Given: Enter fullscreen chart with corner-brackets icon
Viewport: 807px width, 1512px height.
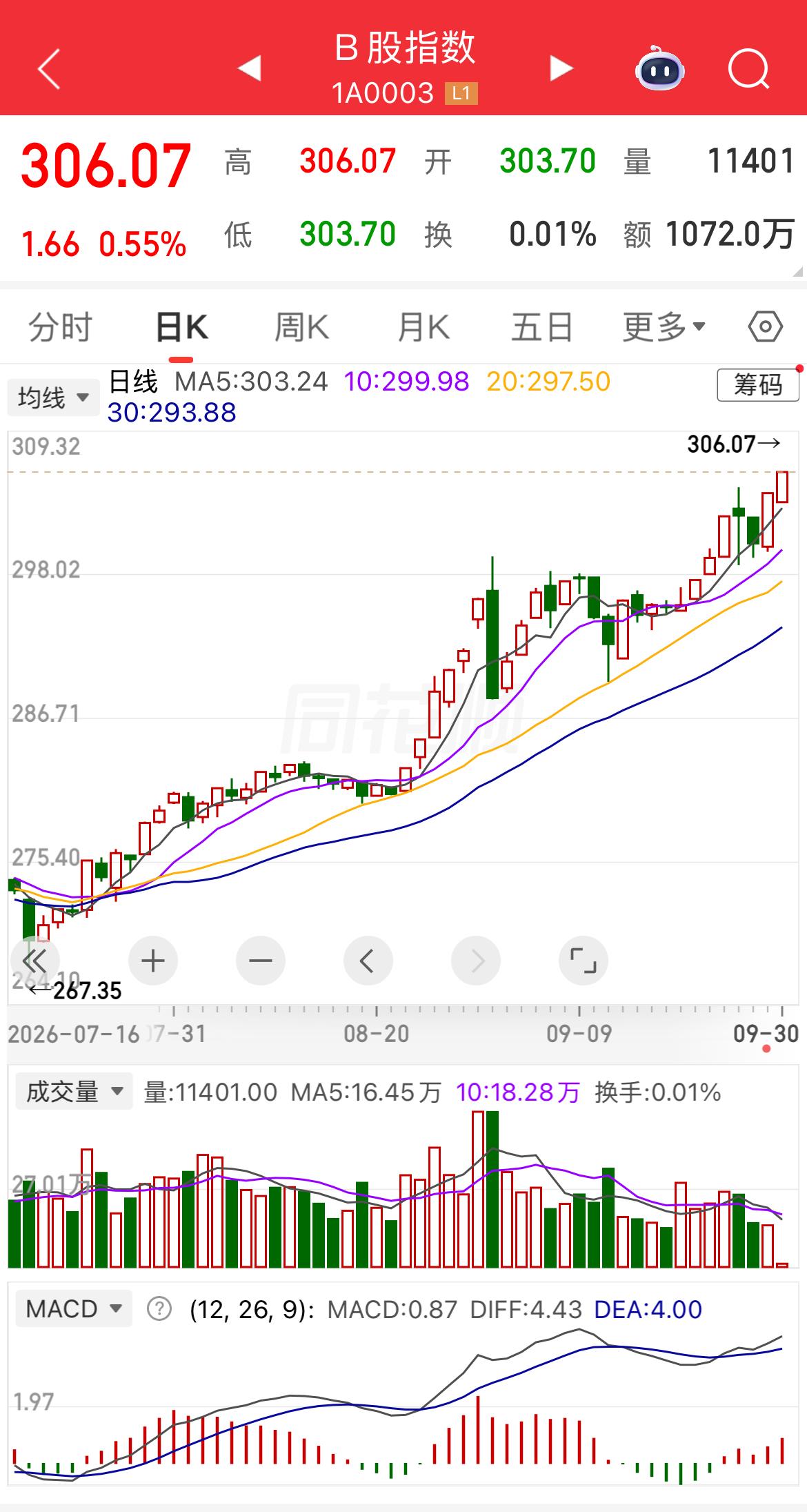Looking at the screenshot, I should (583, 961).
